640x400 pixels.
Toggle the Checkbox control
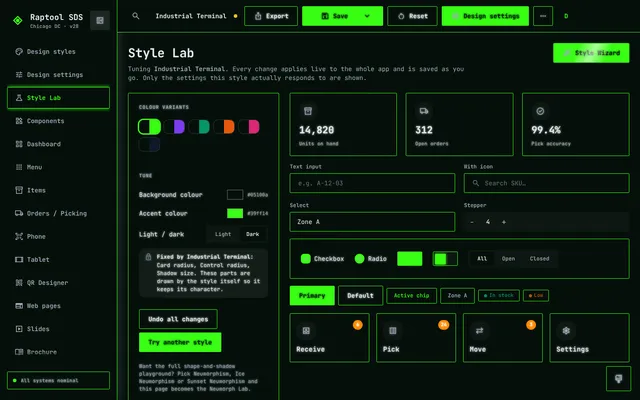[306, 258]
